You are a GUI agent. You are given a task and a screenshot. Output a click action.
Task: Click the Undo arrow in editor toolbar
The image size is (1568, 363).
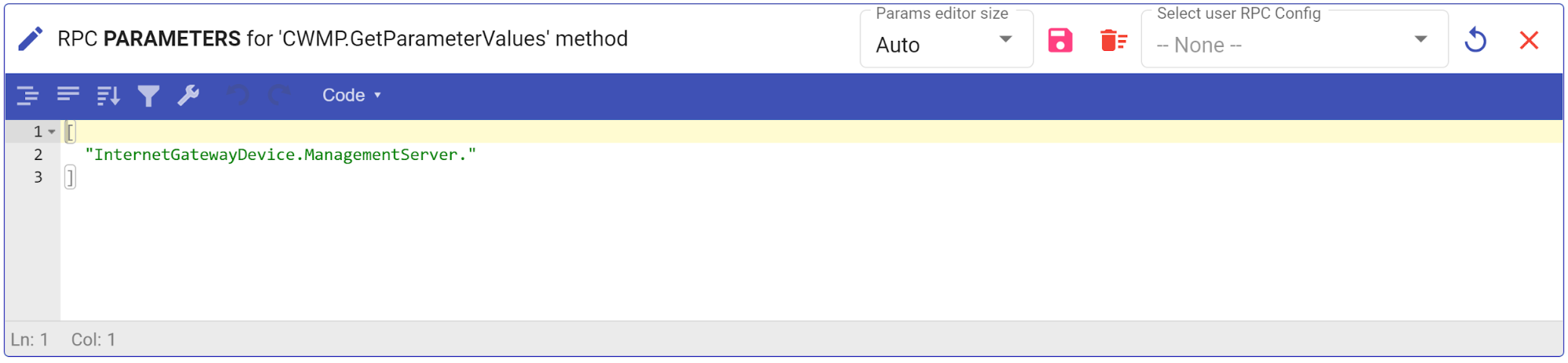click(238, 96)
